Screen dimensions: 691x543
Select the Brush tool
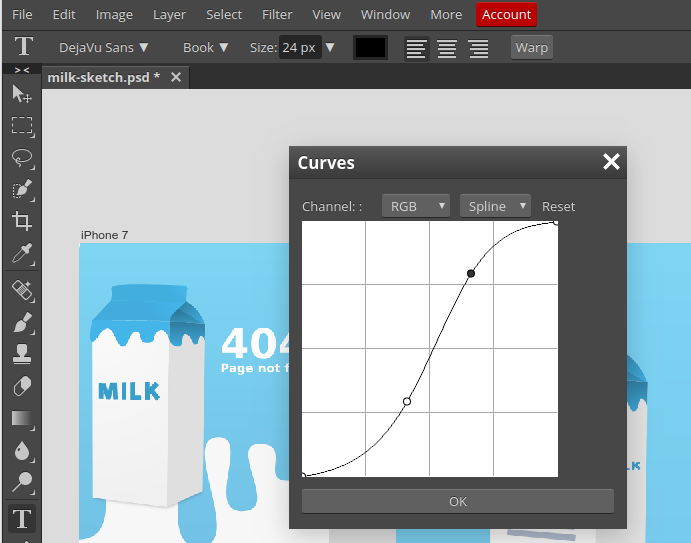click(22, 323)
